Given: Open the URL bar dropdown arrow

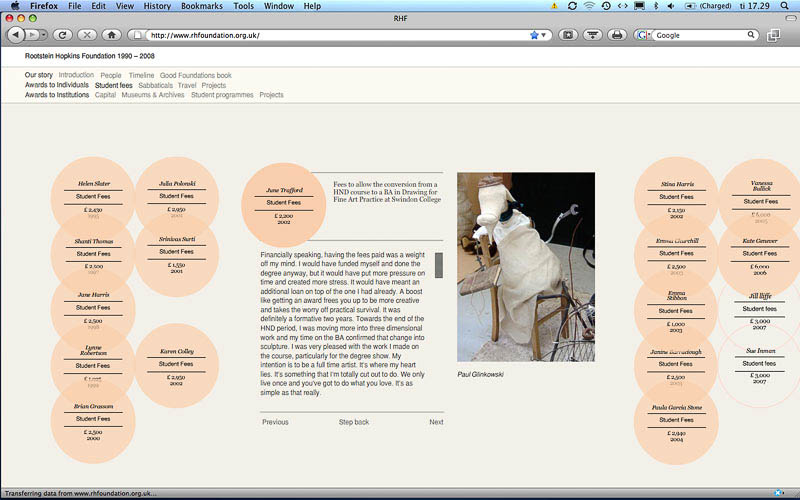Looking at the screenshot, I should click(x=544, y=35).
